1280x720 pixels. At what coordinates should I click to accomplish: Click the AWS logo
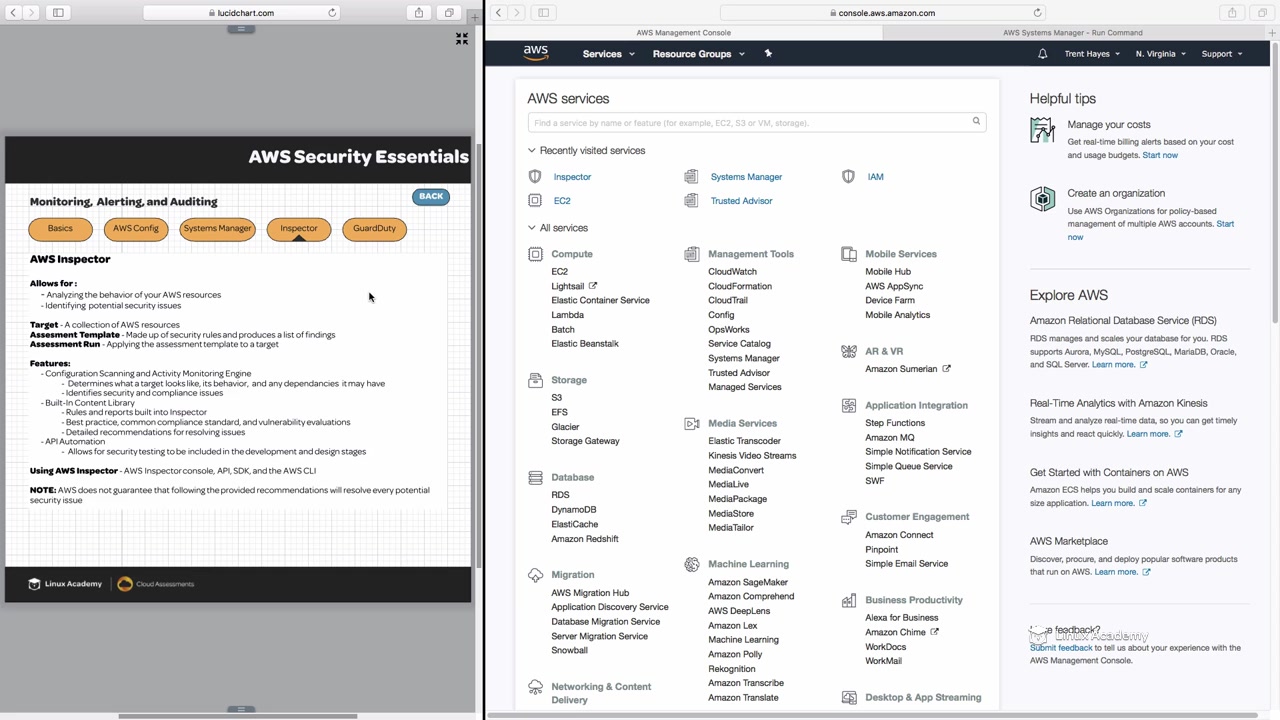[536, 53]
